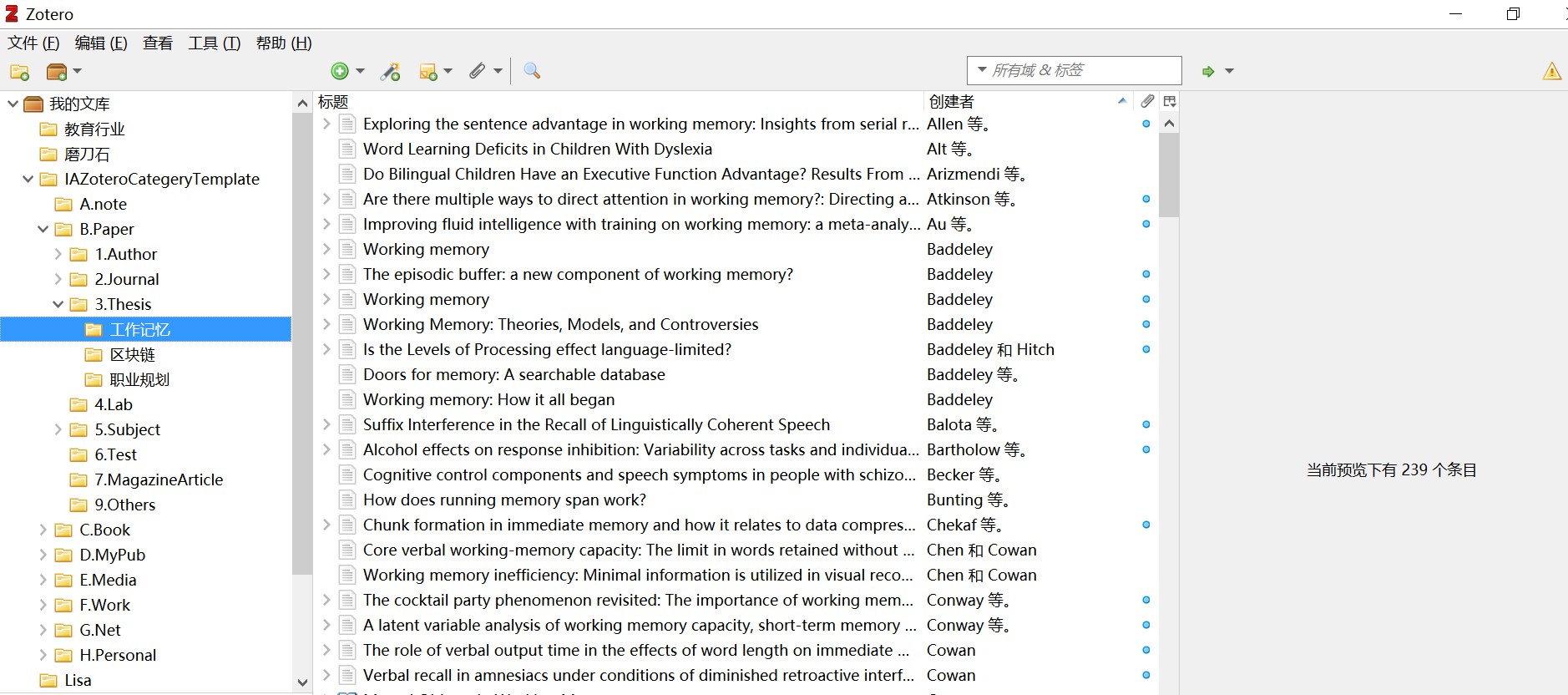Click the document icon for Word Learning Deficits
Image resolution: width=1568 pixels, height=695 pixels.
347,149
